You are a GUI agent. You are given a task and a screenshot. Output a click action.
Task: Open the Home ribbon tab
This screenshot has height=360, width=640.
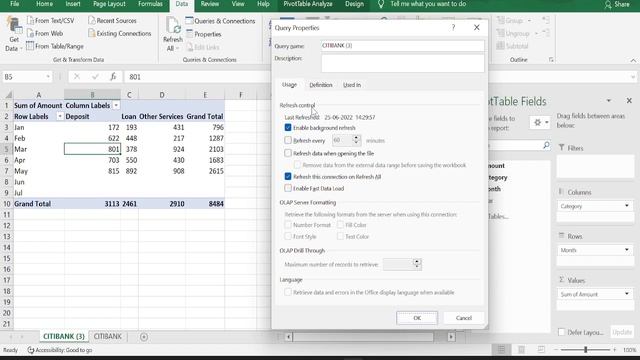[x=44, y=4]
